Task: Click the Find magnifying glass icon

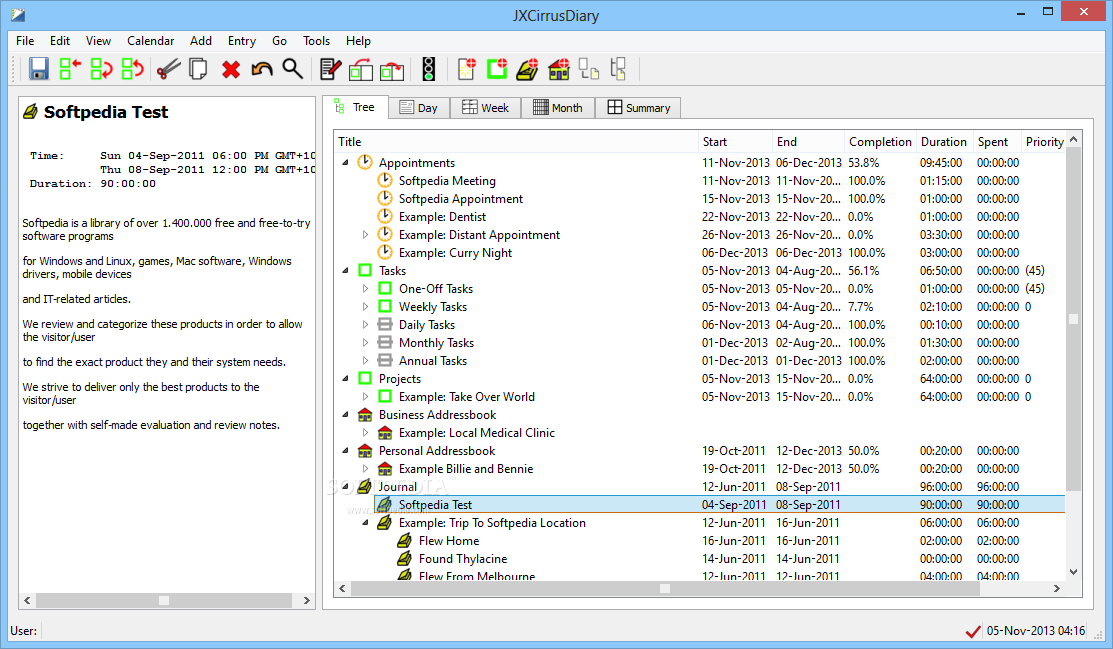Action: click(x=292, y=69)
